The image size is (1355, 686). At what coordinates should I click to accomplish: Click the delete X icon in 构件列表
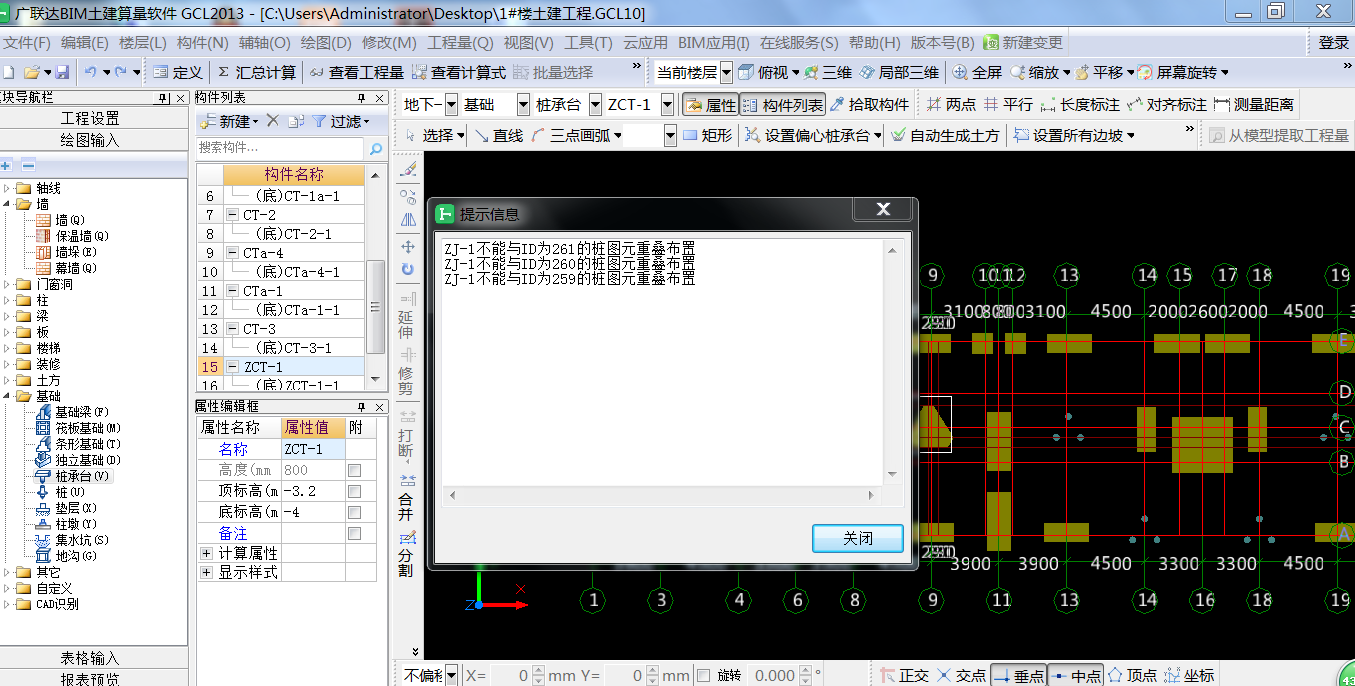tap(272, 121)
